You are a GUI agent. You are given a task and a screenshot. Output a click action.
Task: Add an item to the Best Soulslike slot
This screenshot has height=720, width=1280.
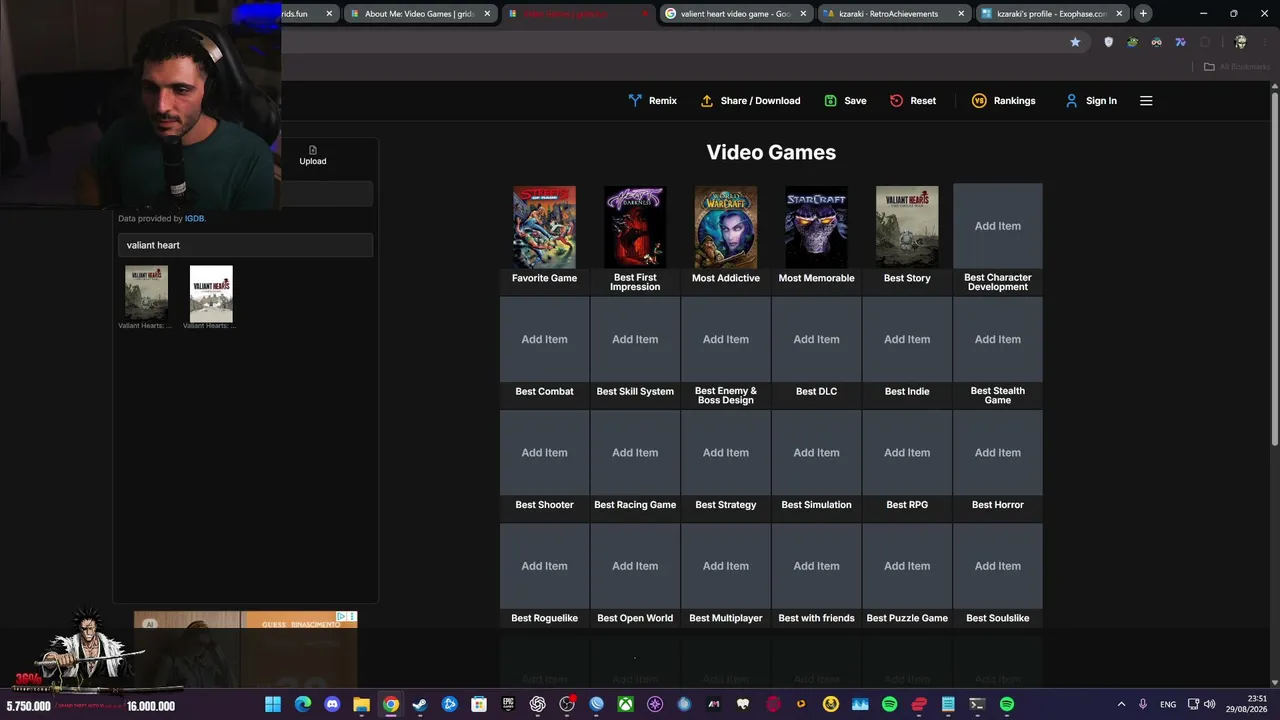(998, 566)
